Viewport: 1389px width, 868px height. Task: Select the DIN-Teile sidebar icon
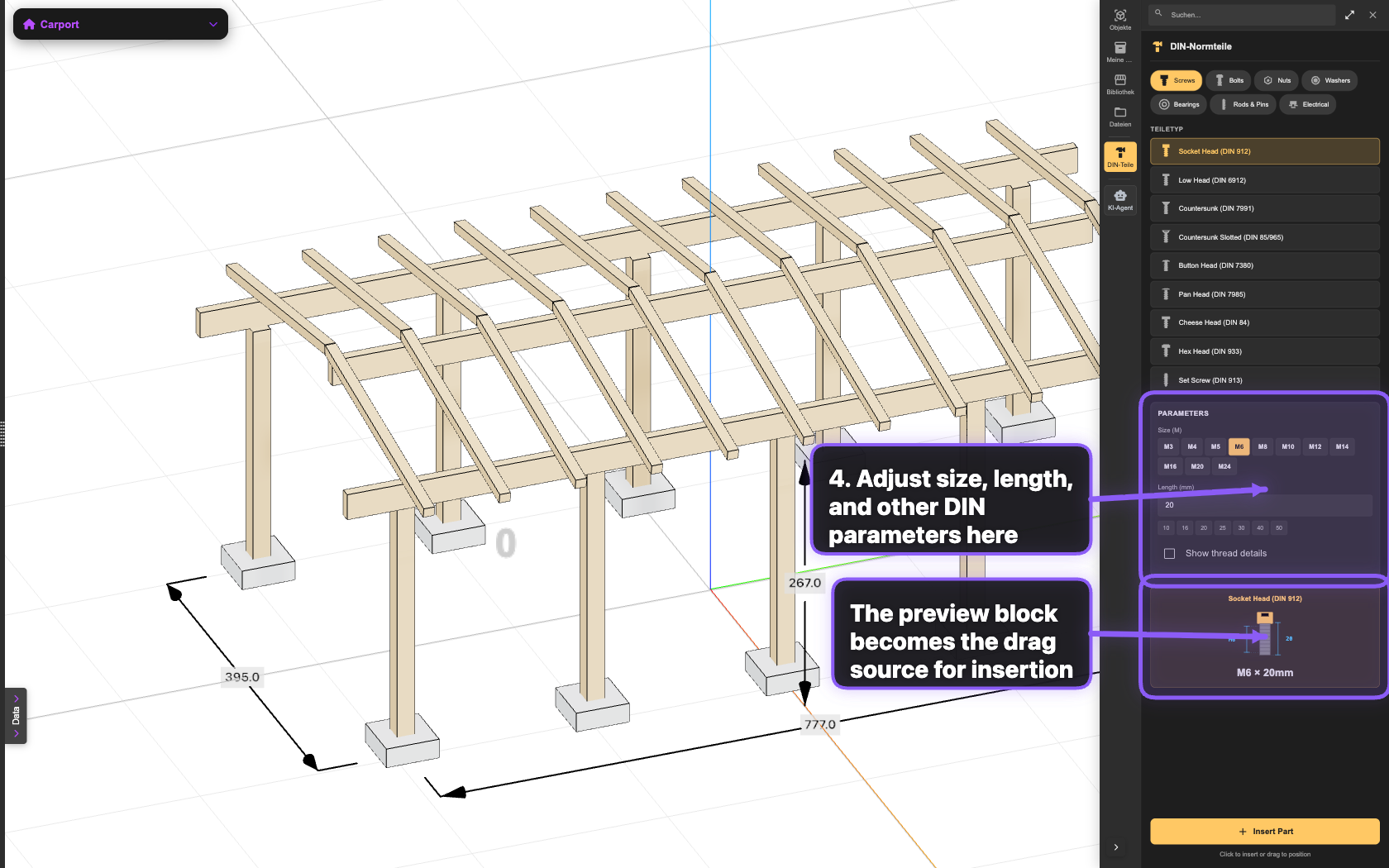pos(1120,155)
